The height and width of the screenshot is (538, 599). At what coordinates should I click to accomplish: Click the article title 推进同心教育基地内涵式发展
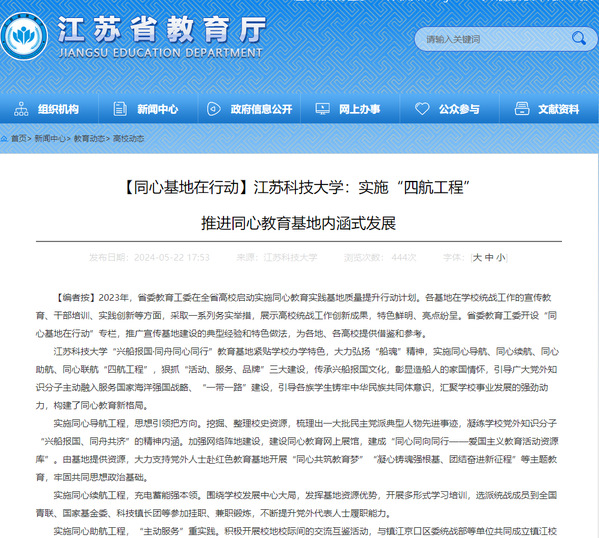click(299, 223)
